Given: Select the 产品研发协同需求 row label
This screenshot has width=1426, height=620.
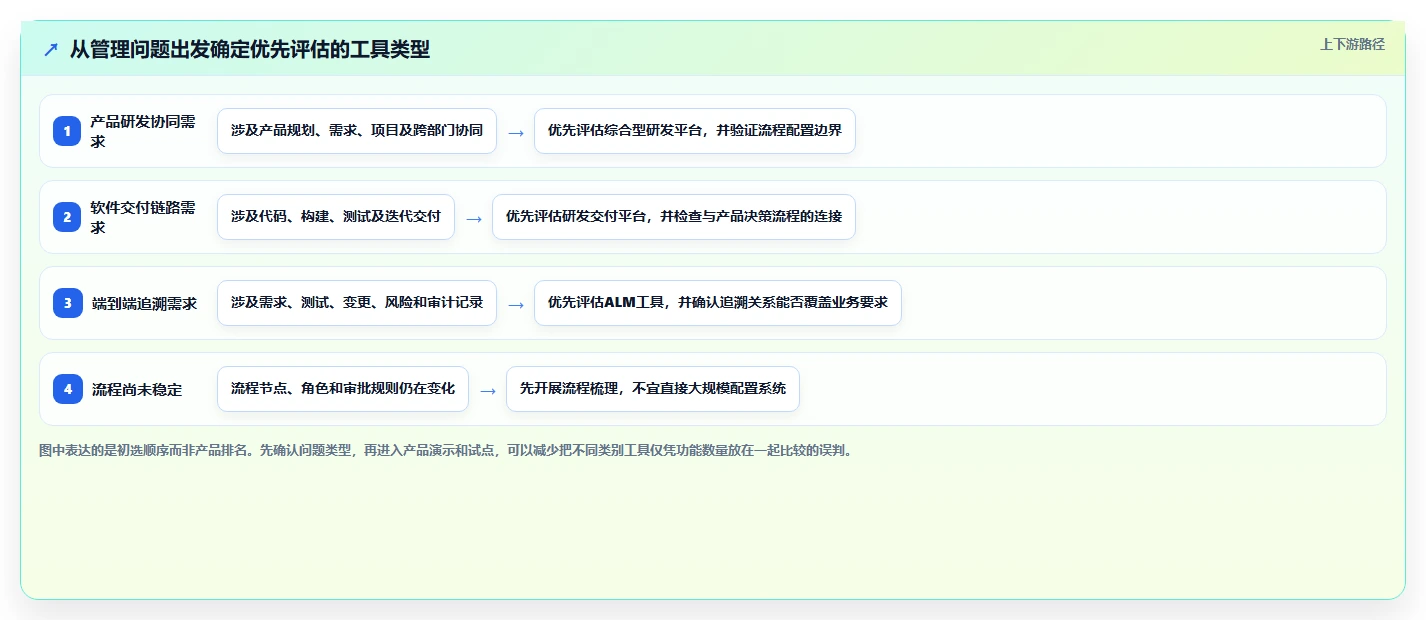Looking at the screenshot, I should pos(143,131).
